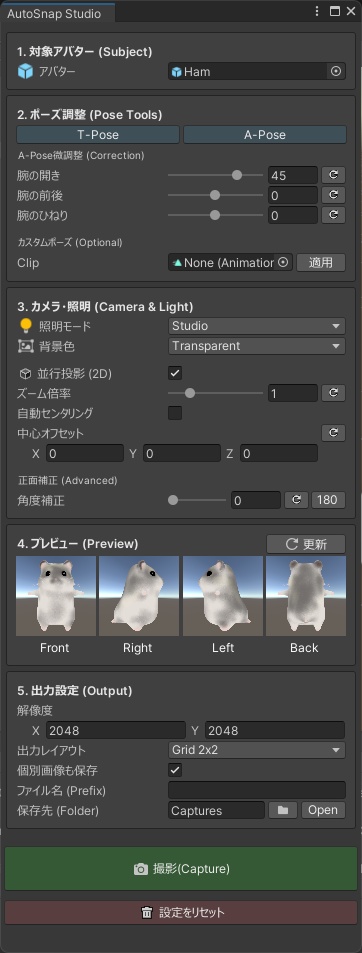Screen dimensions: 362x953
Task: Reset the 腕のひねり value
Action: click(333, 215)
